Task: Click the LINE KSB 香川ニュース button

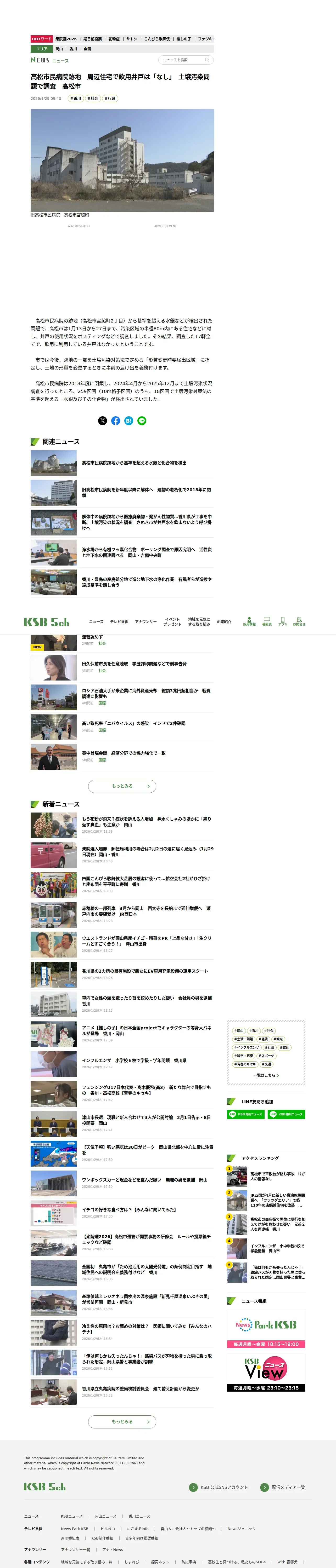Action: coord(286,1115)
